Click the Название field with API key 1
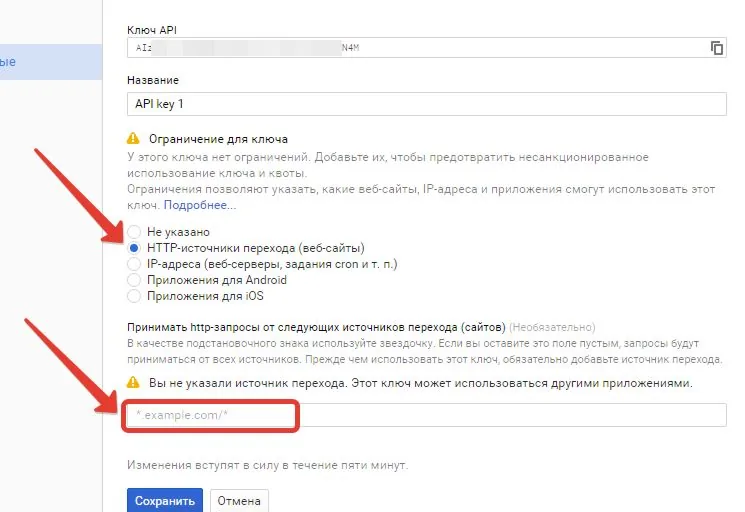The width and height of the screenshot is (745, 512). point(427,104)
